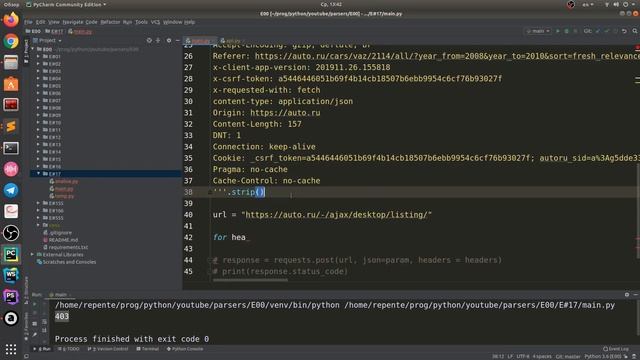Open Ubuntu Software from the dock
Image resolution: width=640 pixels, height=360 pixels.
point(11,84)
